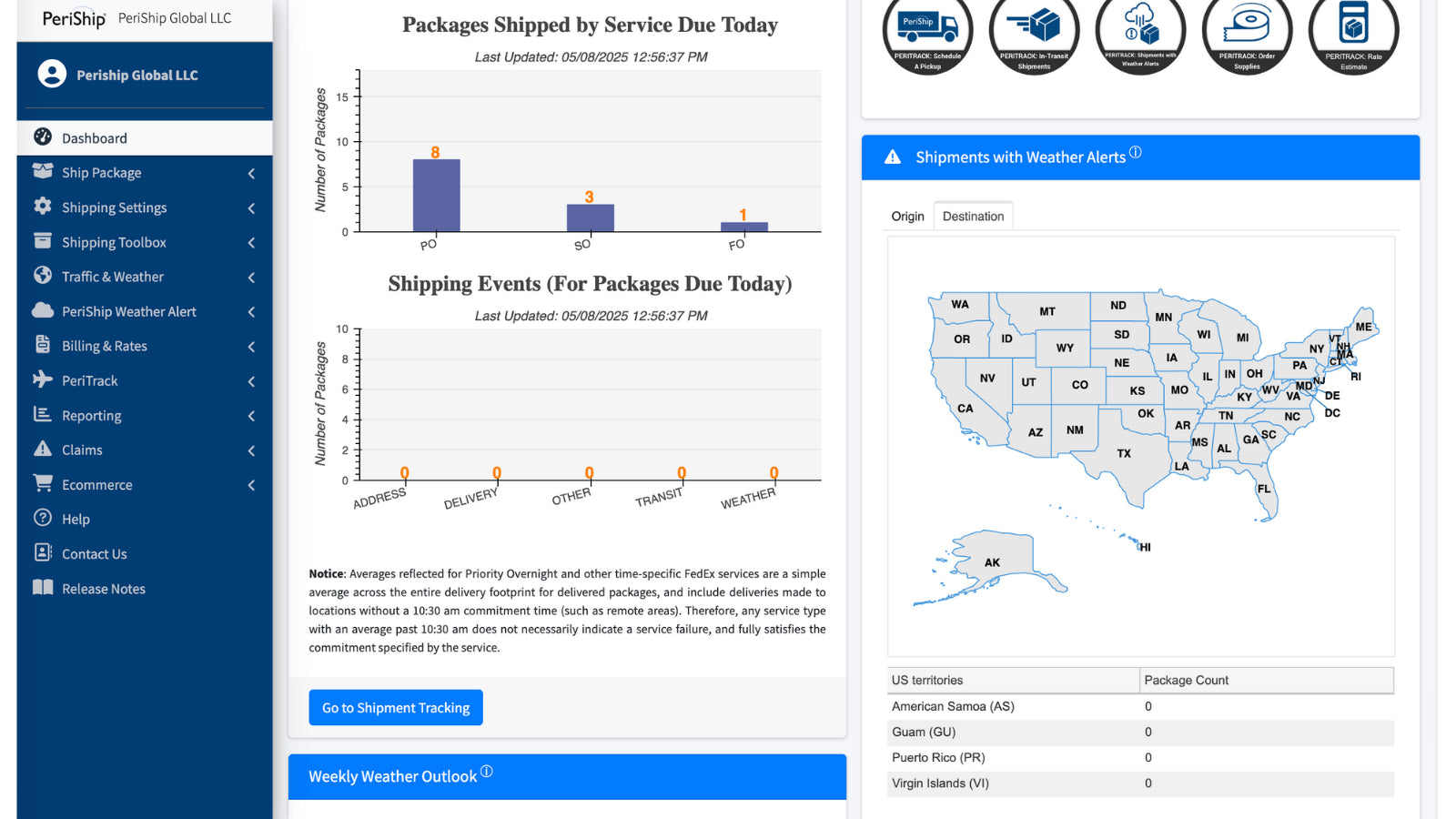The width and height of the screenshot is (1456, 819).
Task: Switch to the Destination tab
Action: click(x=973, y=217)
